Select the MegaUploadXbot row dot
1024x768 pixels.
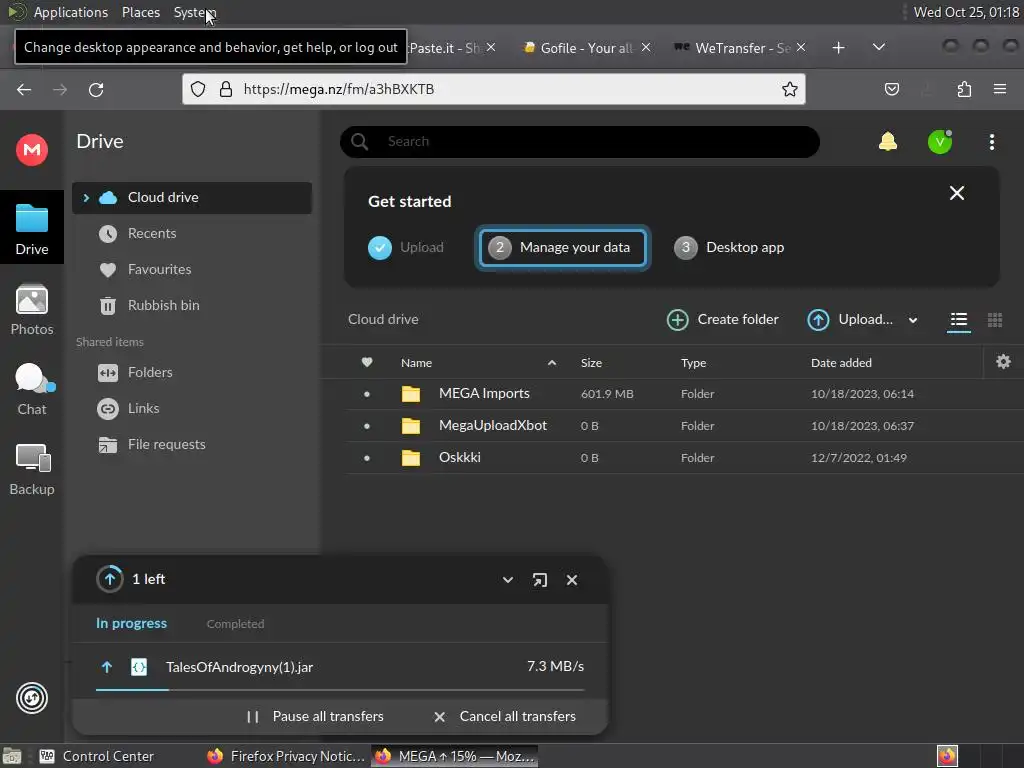(367, 426)
